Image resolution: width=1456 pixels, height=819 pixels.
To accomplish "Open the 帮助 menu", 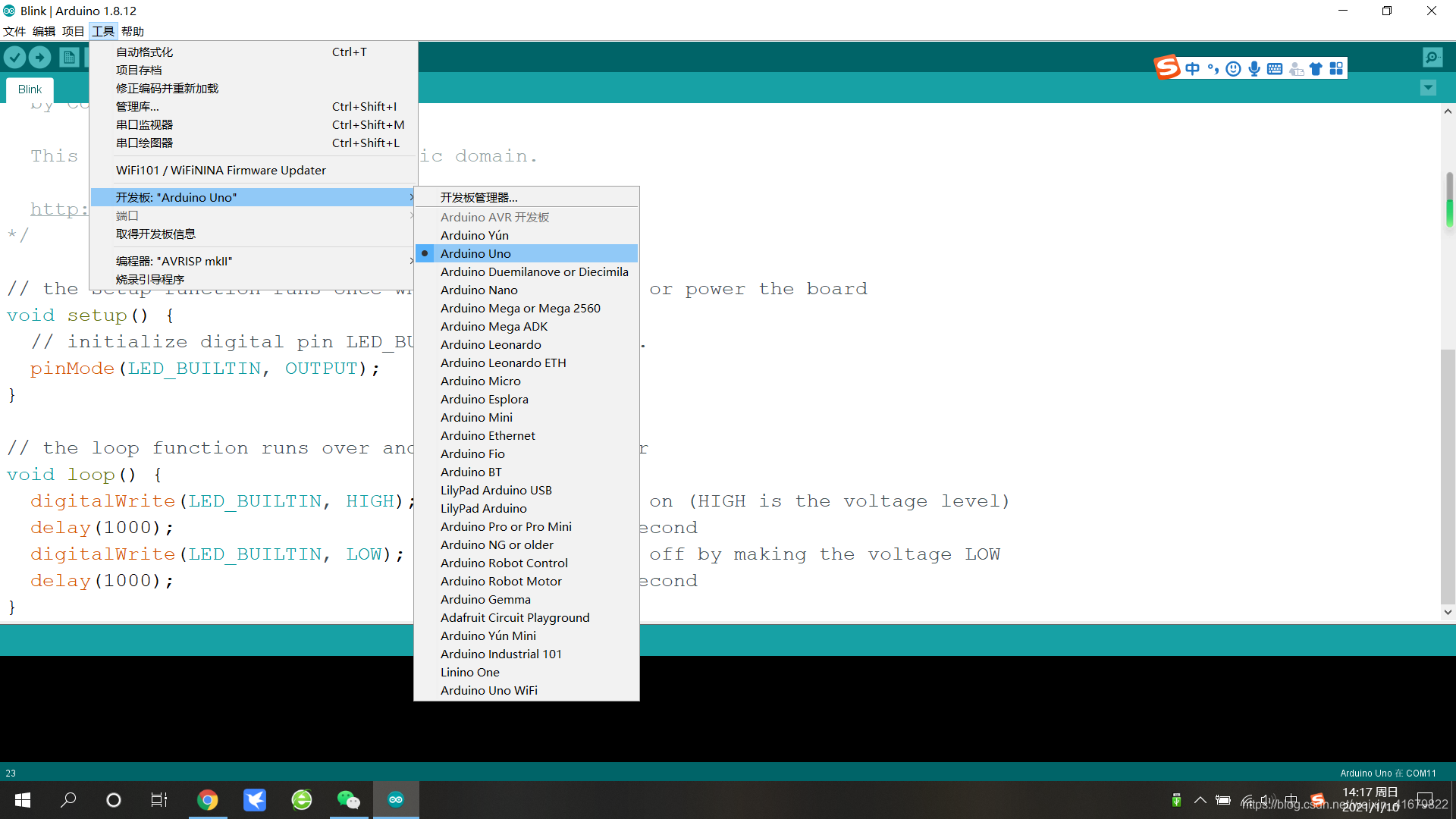I will [133, 31].
